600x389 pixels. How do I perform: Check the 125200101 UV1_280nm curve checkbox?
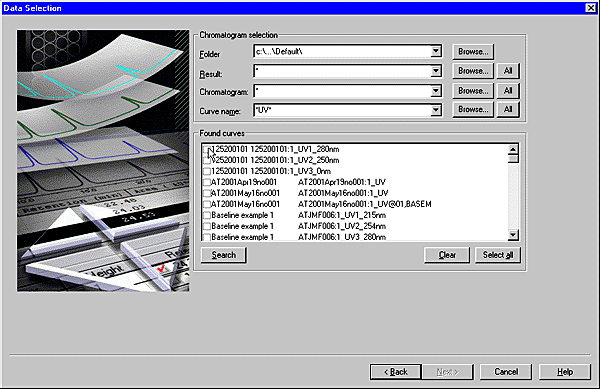(207, 150)
